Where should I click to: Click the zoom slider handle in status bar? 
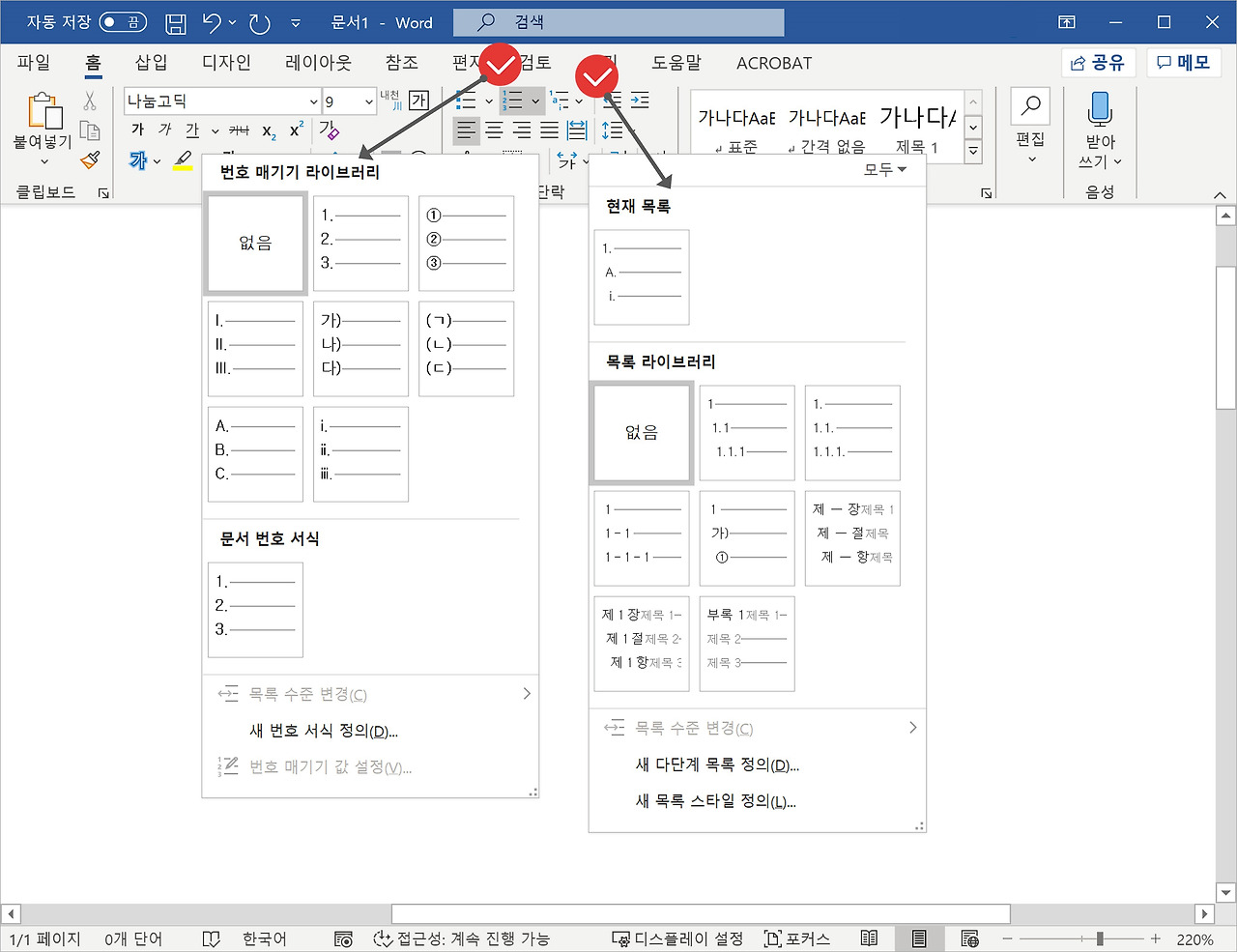(x=1100, y=938)
